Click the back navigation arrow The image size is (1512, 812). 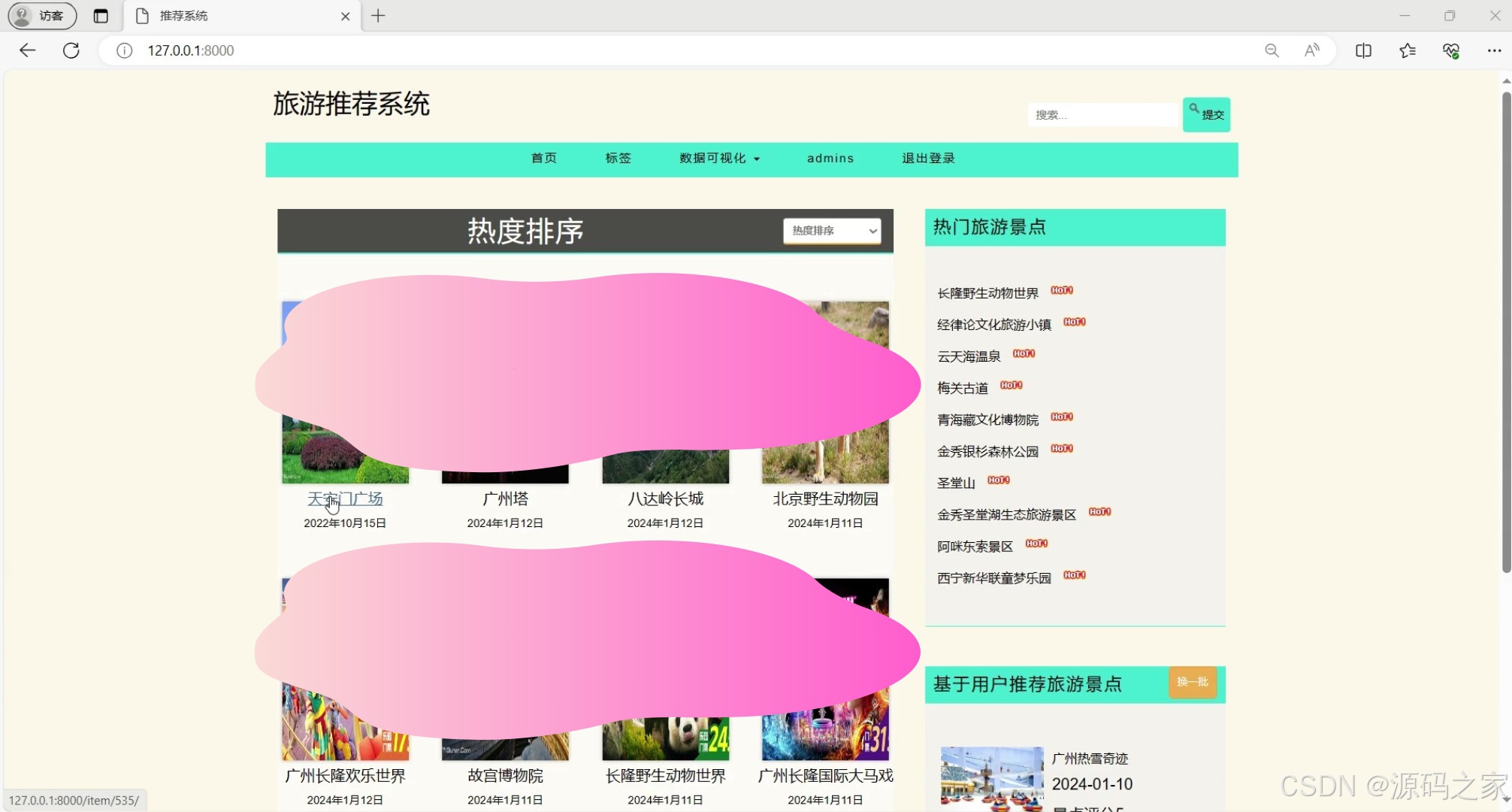[27, 50]
